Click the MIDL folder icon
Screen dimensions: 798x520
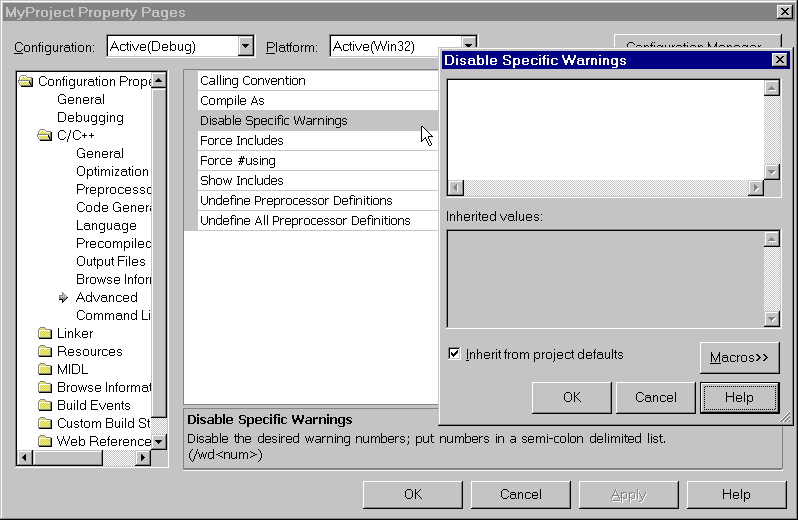[45, 370]
